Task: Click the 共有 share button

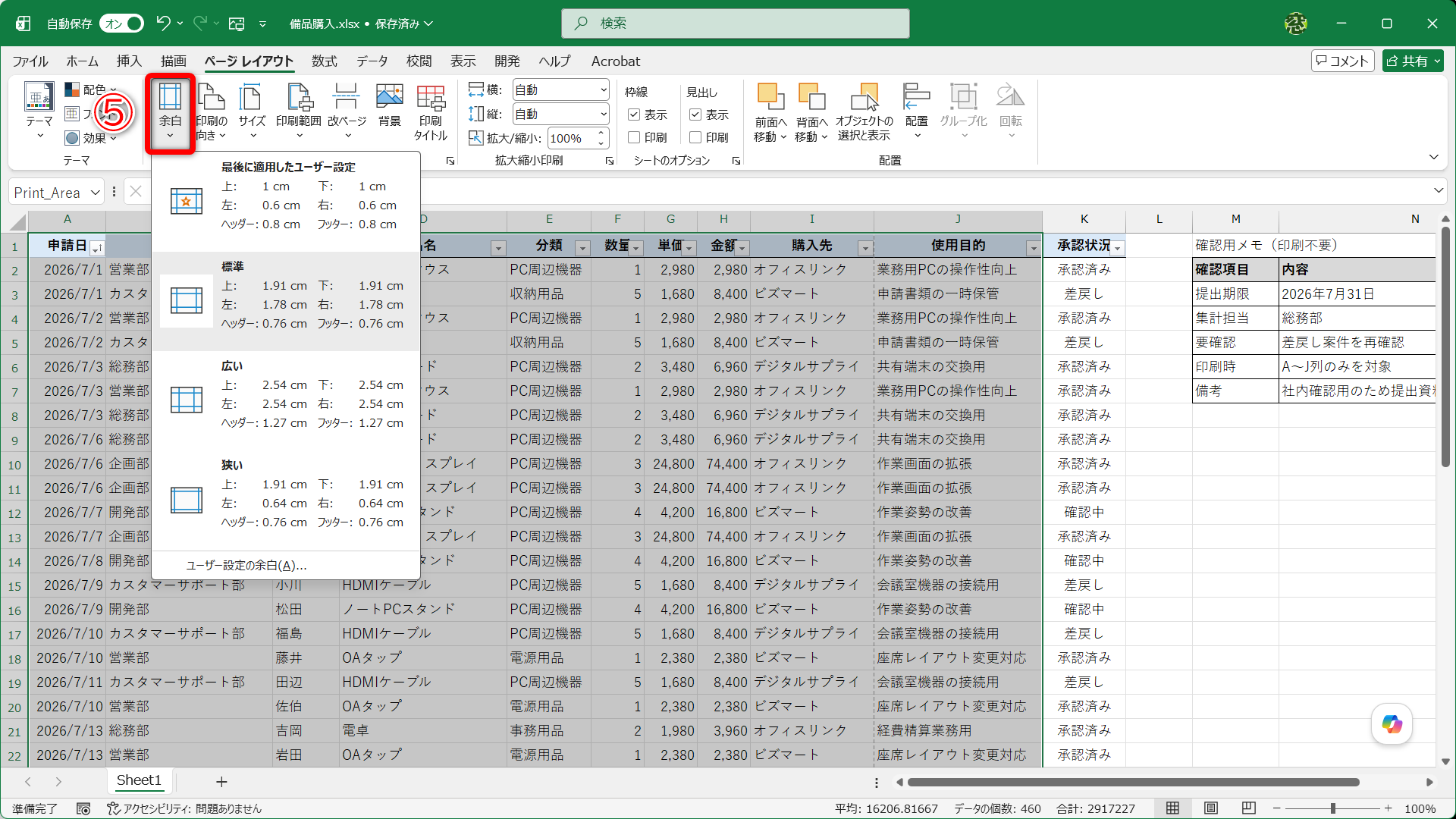Action: point(1413,61)
